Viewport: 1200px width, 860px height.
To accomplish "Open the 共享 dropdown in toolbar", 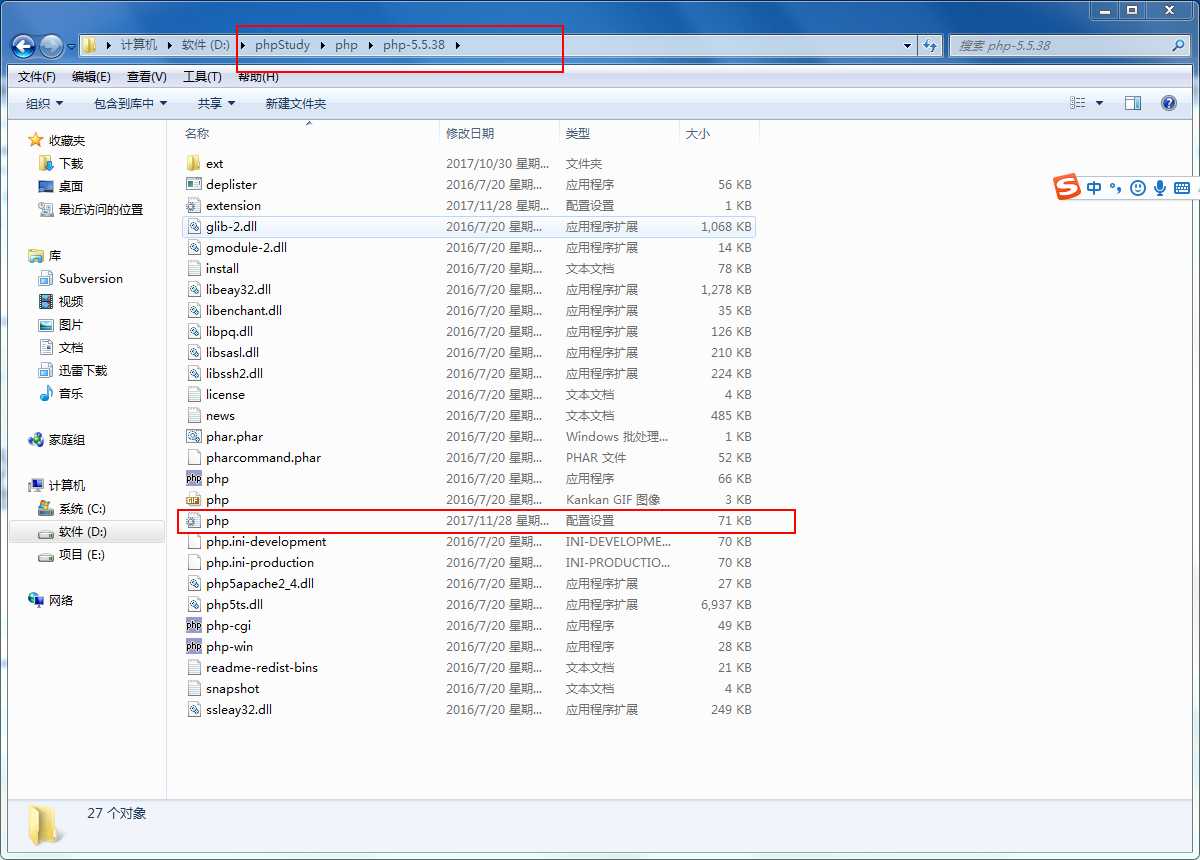I will pos(216,103).
